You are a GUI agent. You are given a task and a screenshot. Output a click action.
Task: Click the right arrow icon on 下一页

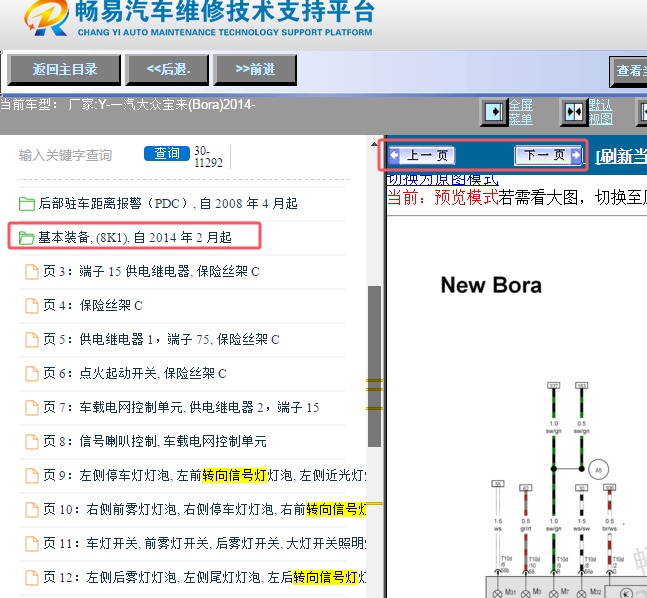point(576,155)
